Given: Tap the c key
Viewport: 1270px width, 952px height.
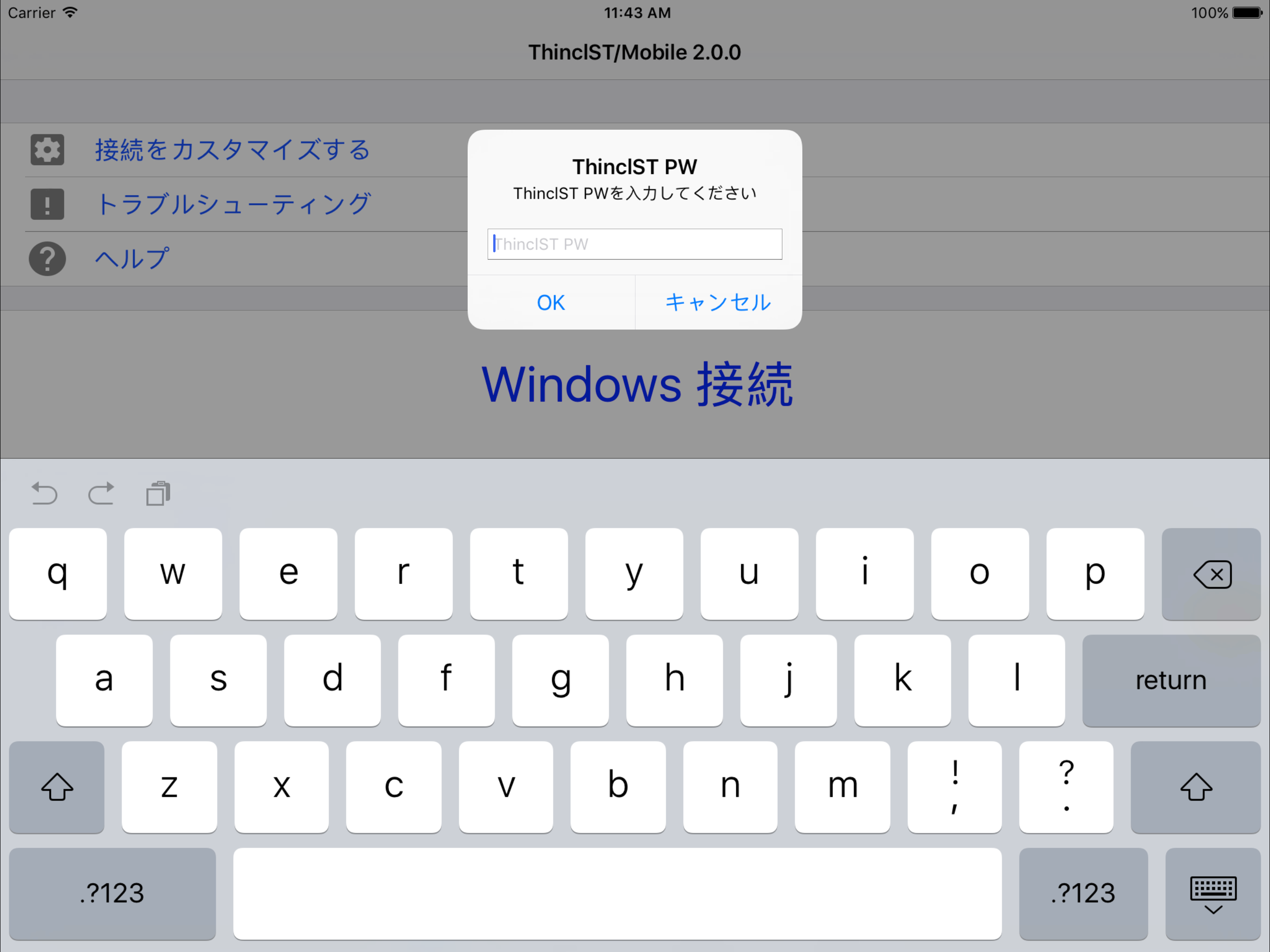Looking at the screenshot, I should tap(394, 787).
